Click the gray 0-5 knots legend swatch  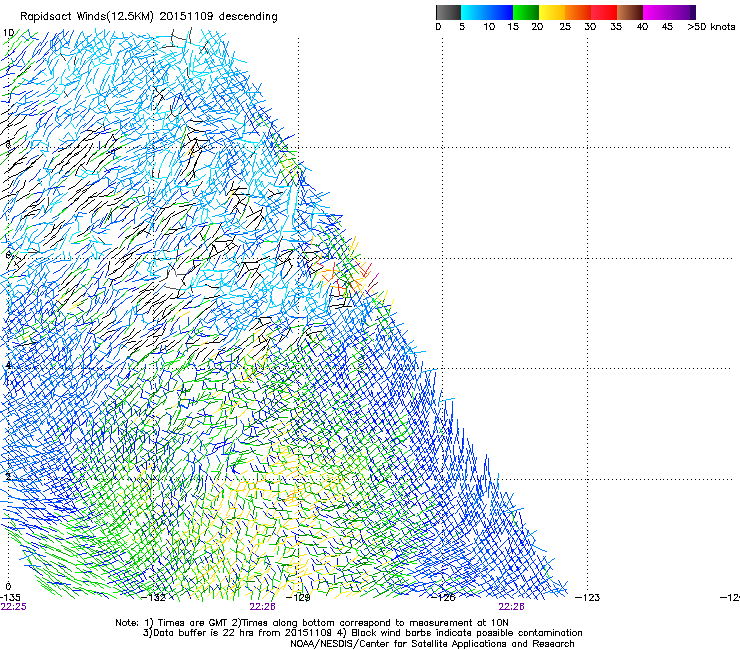[448, 12]
